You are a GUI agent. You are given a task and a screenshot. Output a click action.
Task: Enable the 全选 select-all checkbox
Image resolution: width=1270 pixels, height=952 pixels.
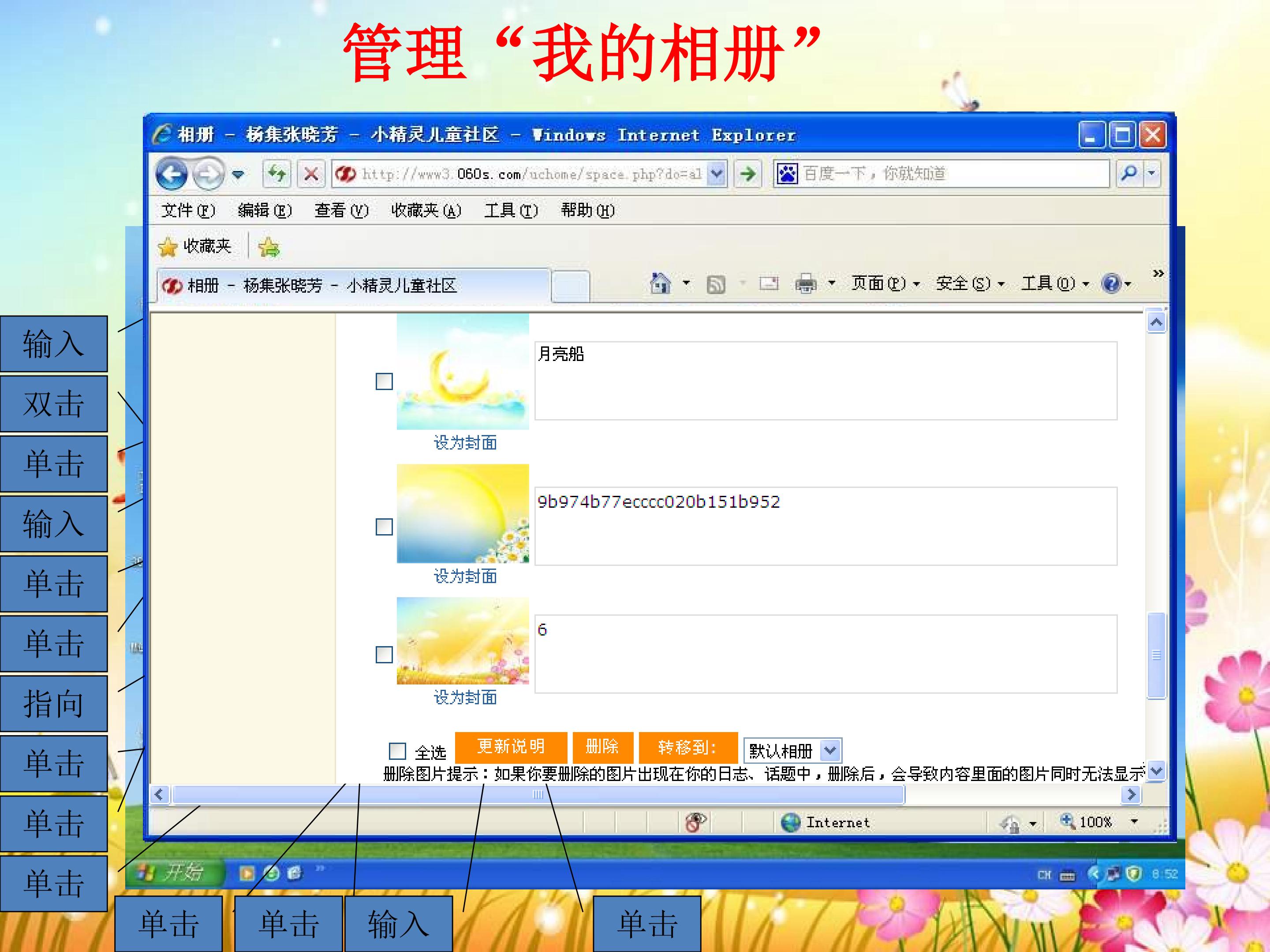point(397,751)
